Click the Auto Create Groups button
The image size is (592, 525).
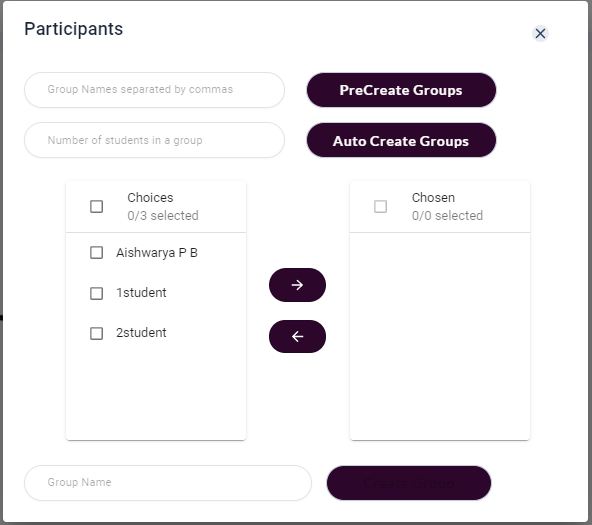401,140
